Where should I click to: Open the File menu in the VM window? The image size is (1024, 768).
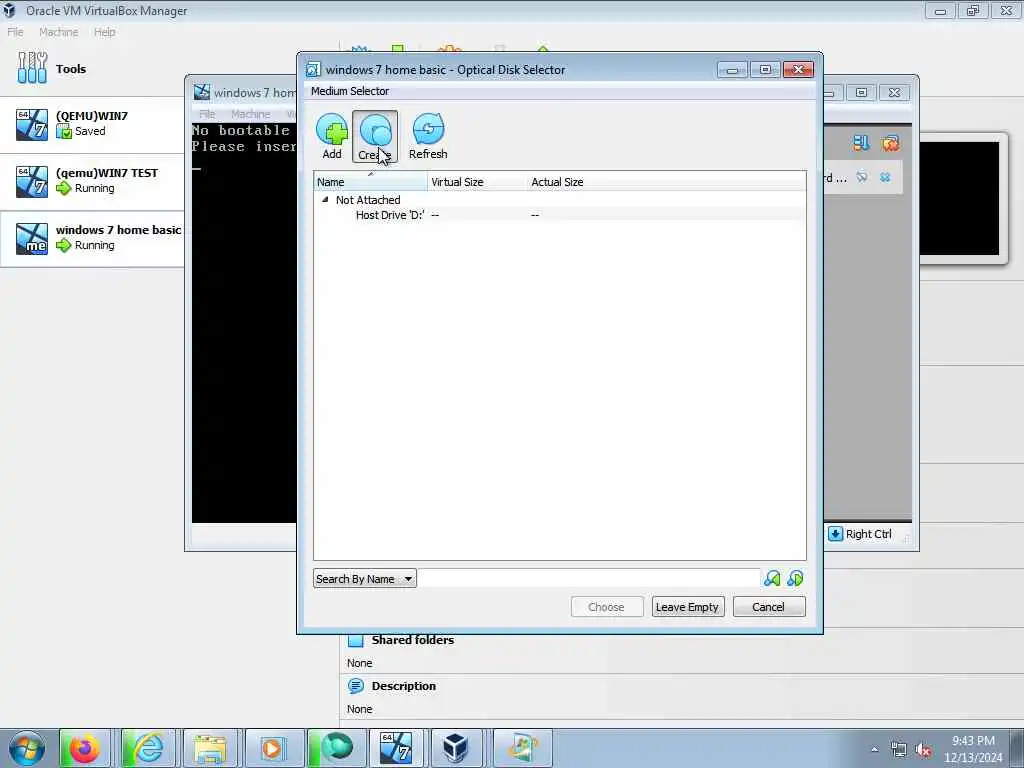[207, 114]
